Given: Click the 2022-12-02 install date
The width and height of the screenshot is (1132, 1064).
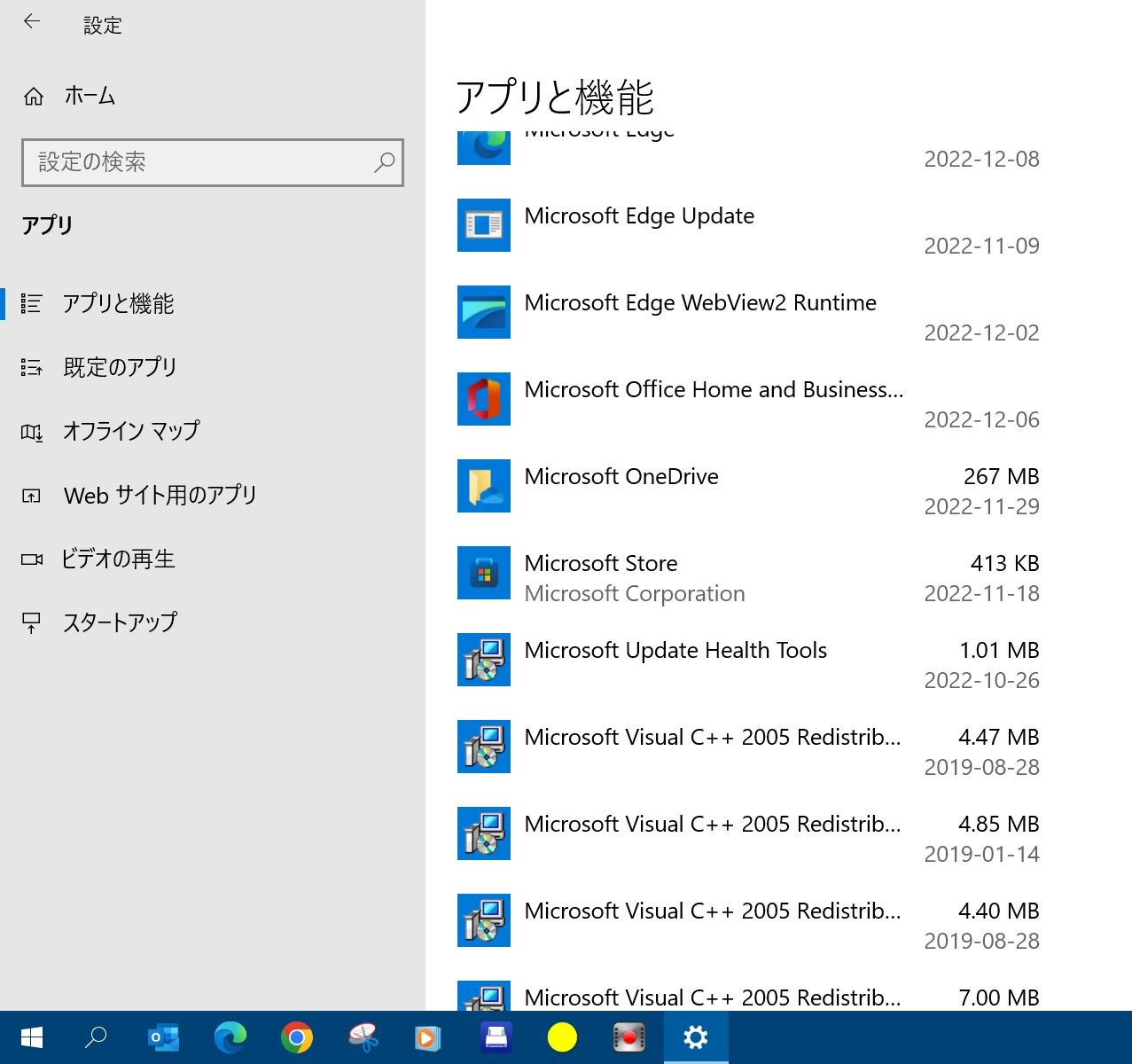Looking at the screenshot, I should [x=982, y=333].
